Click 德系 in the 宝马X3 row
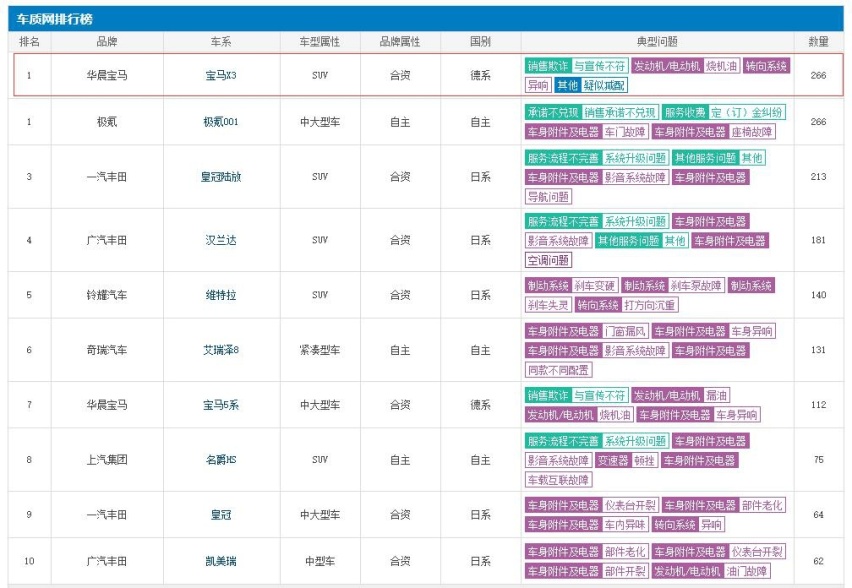 pyautogui.click(x=480, y=76)
